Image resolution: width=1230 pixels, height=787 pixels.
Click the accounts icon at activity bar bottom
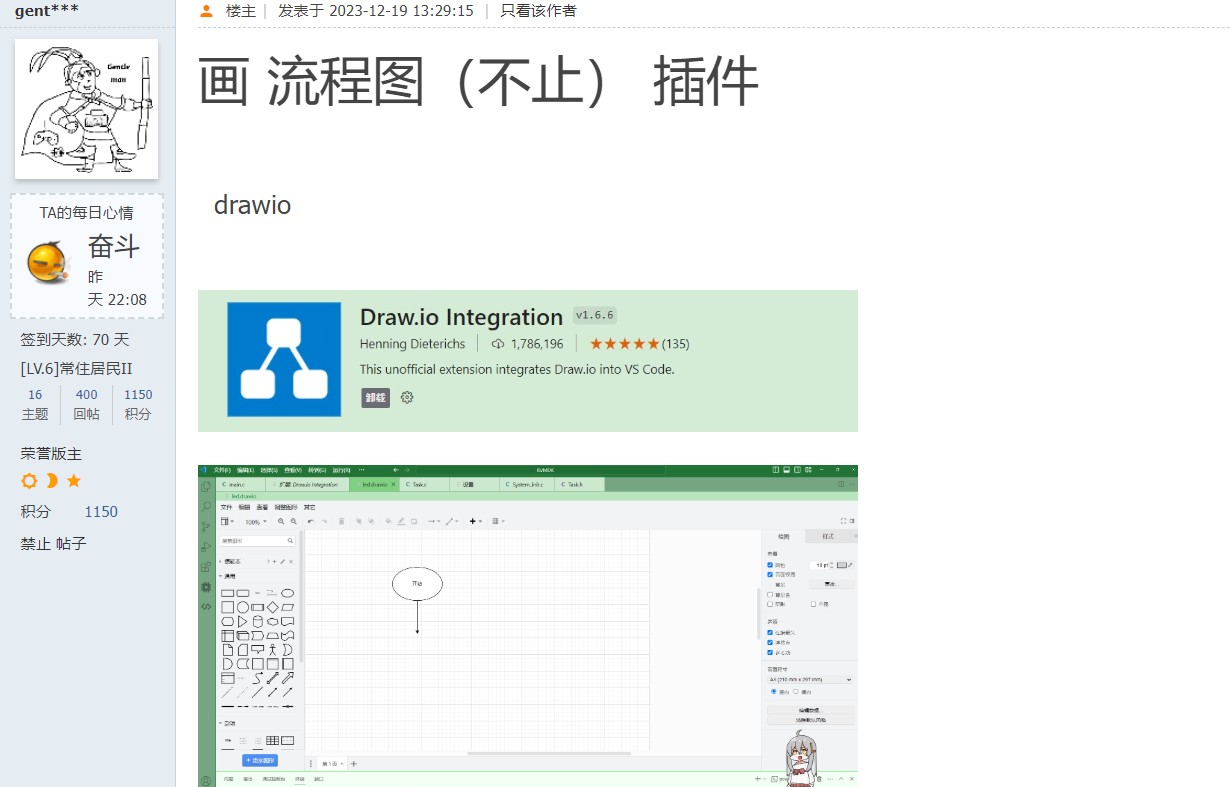coord(206,781)
